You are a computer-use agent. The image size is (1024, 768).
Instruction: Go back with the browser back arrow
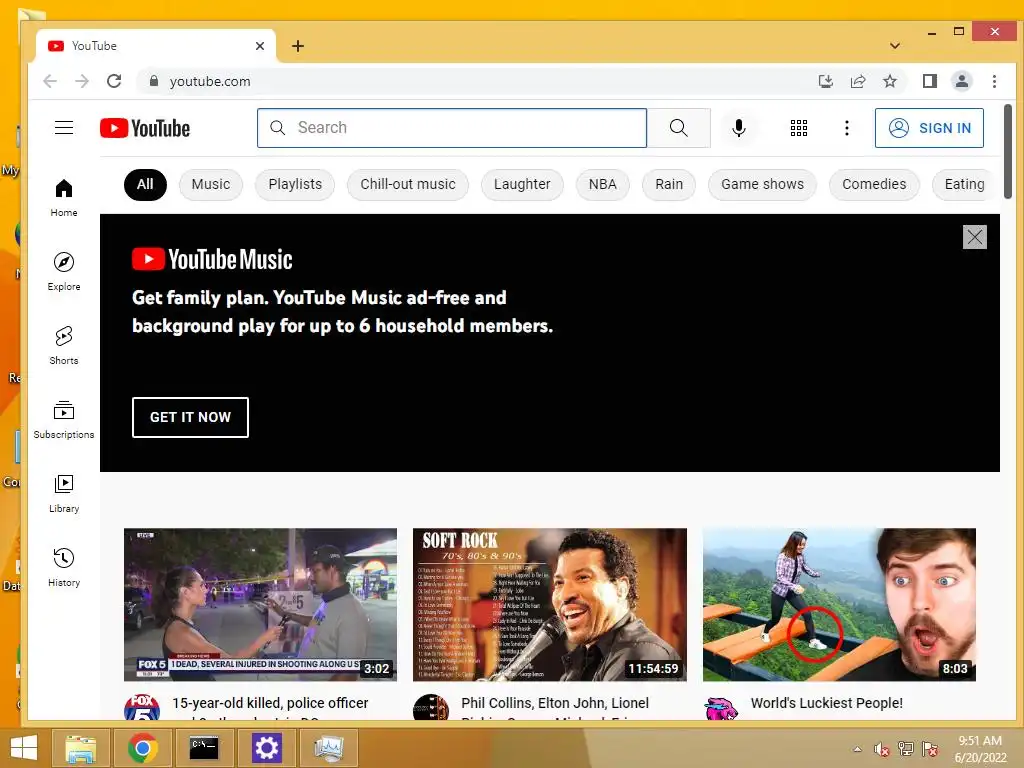pyautogui.click(x=50, y=81)
